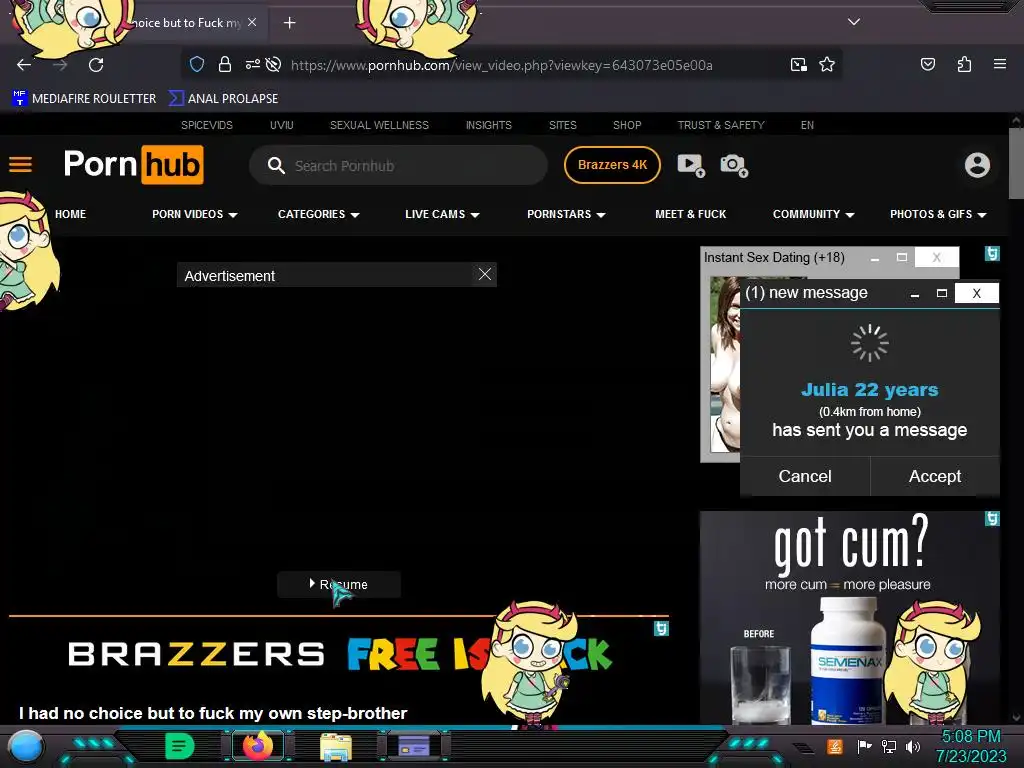The width and height of the screenshot is (1024, 768).
Task: Click the Resume playback button
Action: click(339, 584)
